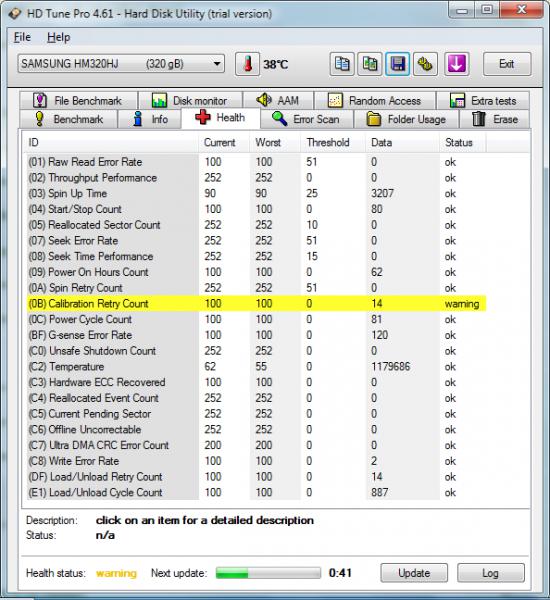The image size is (550, 600).
Task: Click the Update button
Action: tap(414, 573)
